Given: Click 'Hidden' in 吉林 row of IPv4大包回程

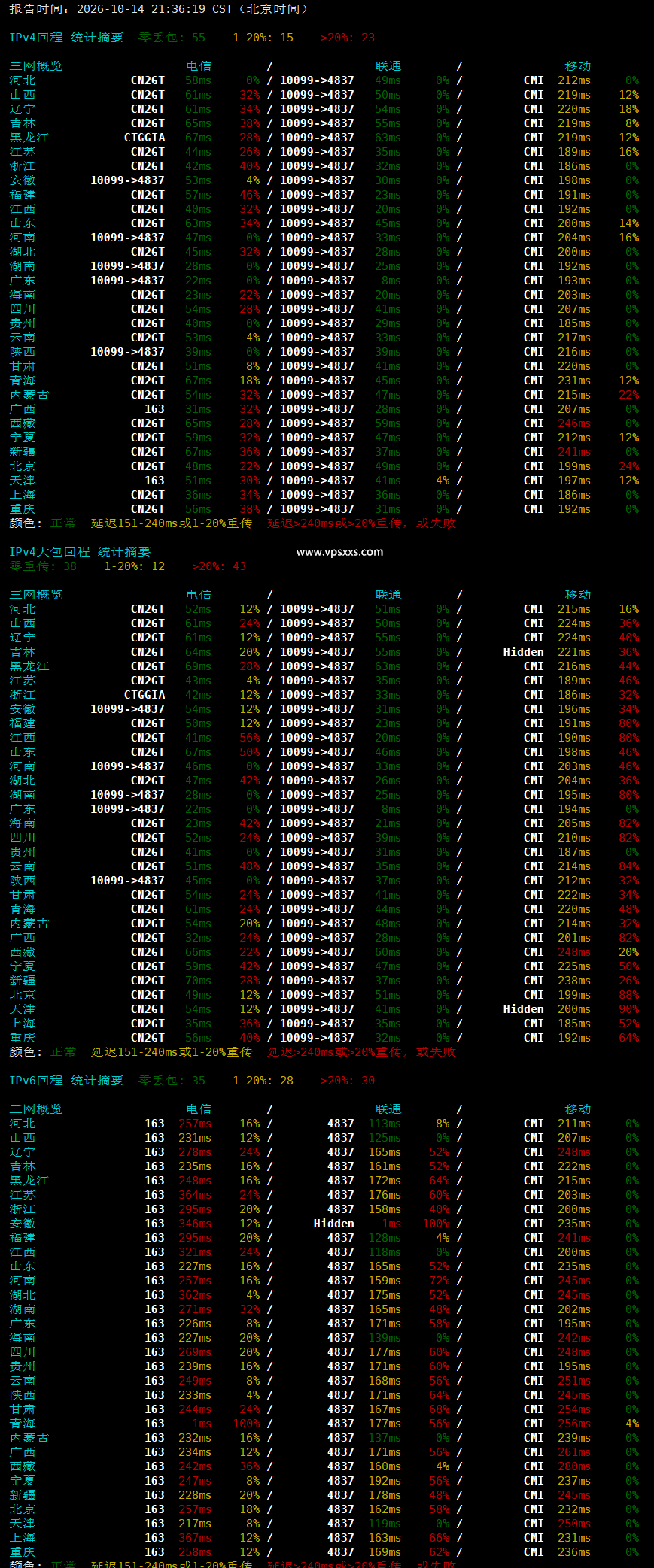Looking at the screenshot, I should point(524,652).
